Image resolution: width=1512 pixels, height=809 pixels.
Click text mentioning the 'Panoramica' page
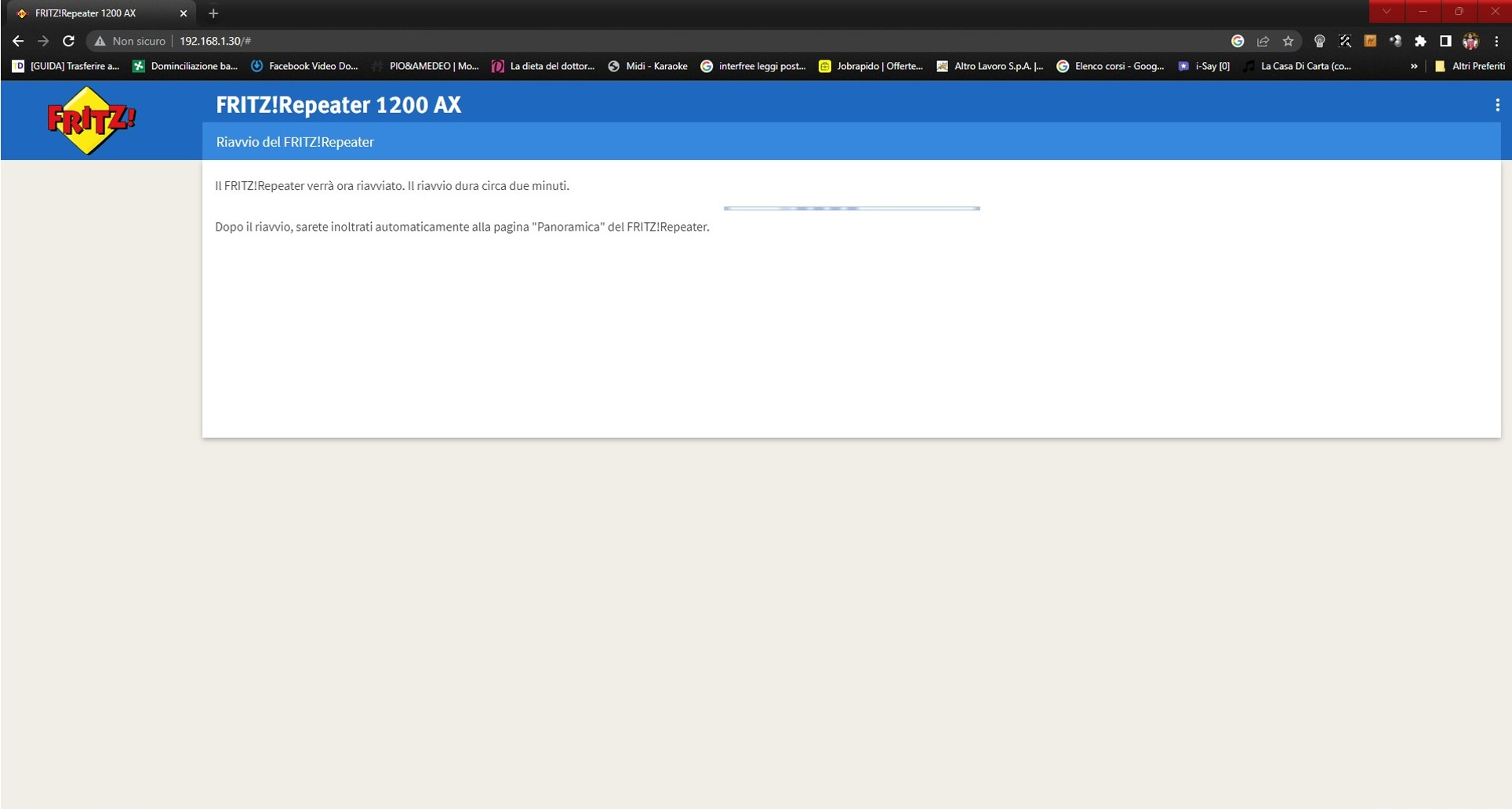click(462, 227)
